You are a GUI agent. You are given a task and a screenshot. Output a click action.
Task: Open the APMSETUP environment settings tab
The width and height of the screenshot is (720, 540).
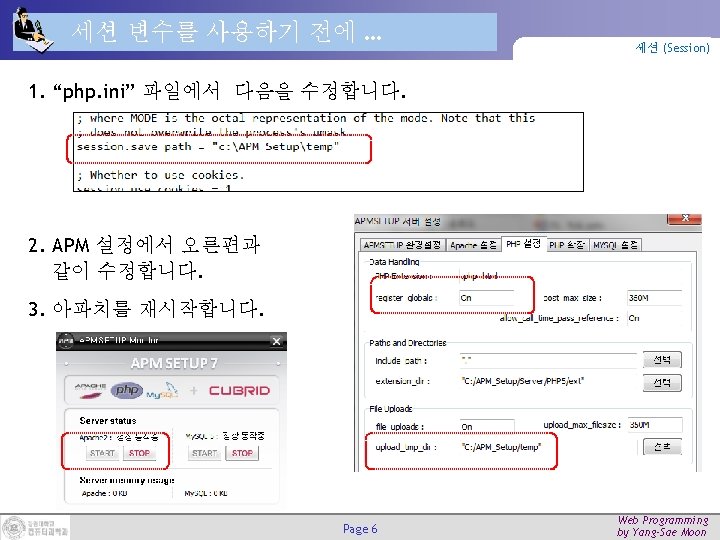[x=402, y=245]
